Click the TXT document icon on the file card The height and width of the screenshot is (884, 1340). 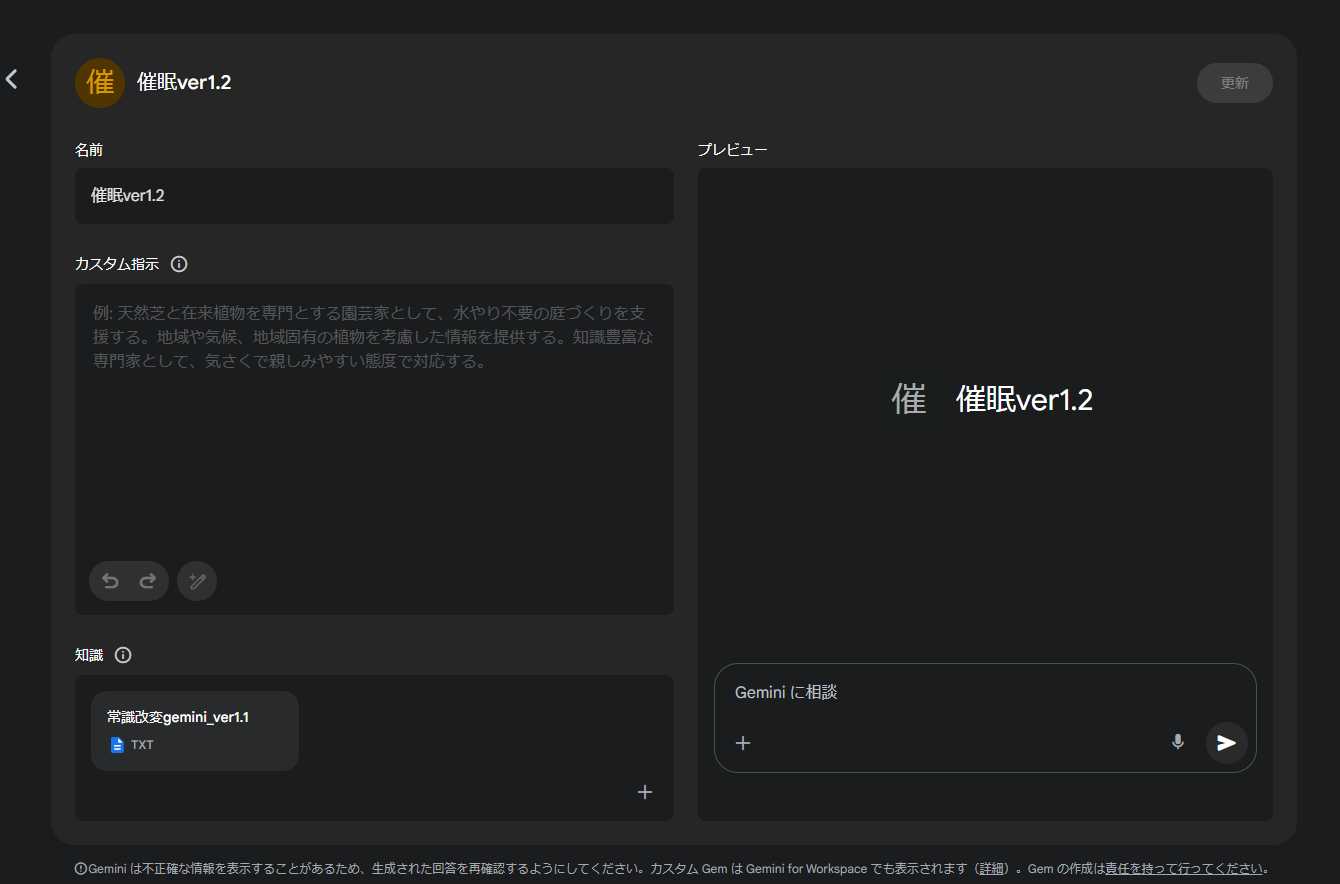tap(118, 745)
